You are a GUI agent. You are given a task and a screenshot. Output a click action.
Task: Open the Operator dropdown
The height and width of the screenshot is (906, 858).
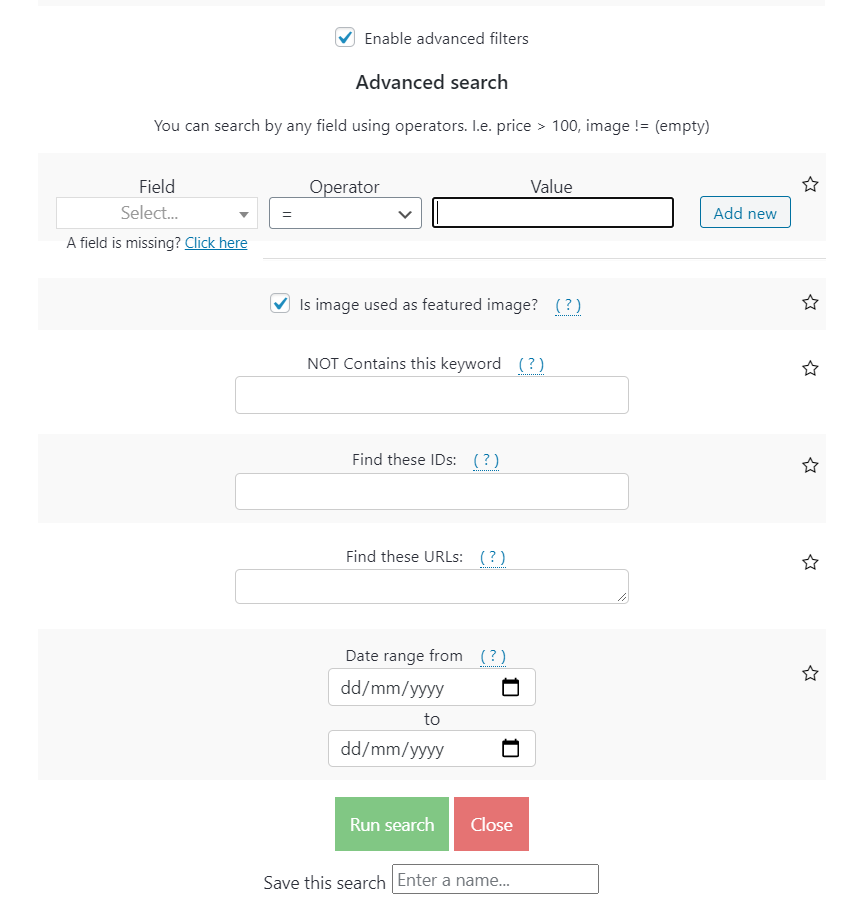click(x=345, y=213)
